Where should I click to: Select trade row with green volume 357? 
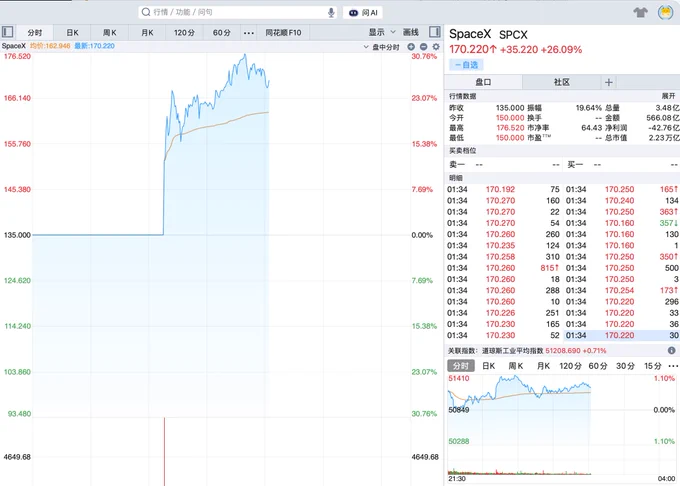tap(622, 223)
